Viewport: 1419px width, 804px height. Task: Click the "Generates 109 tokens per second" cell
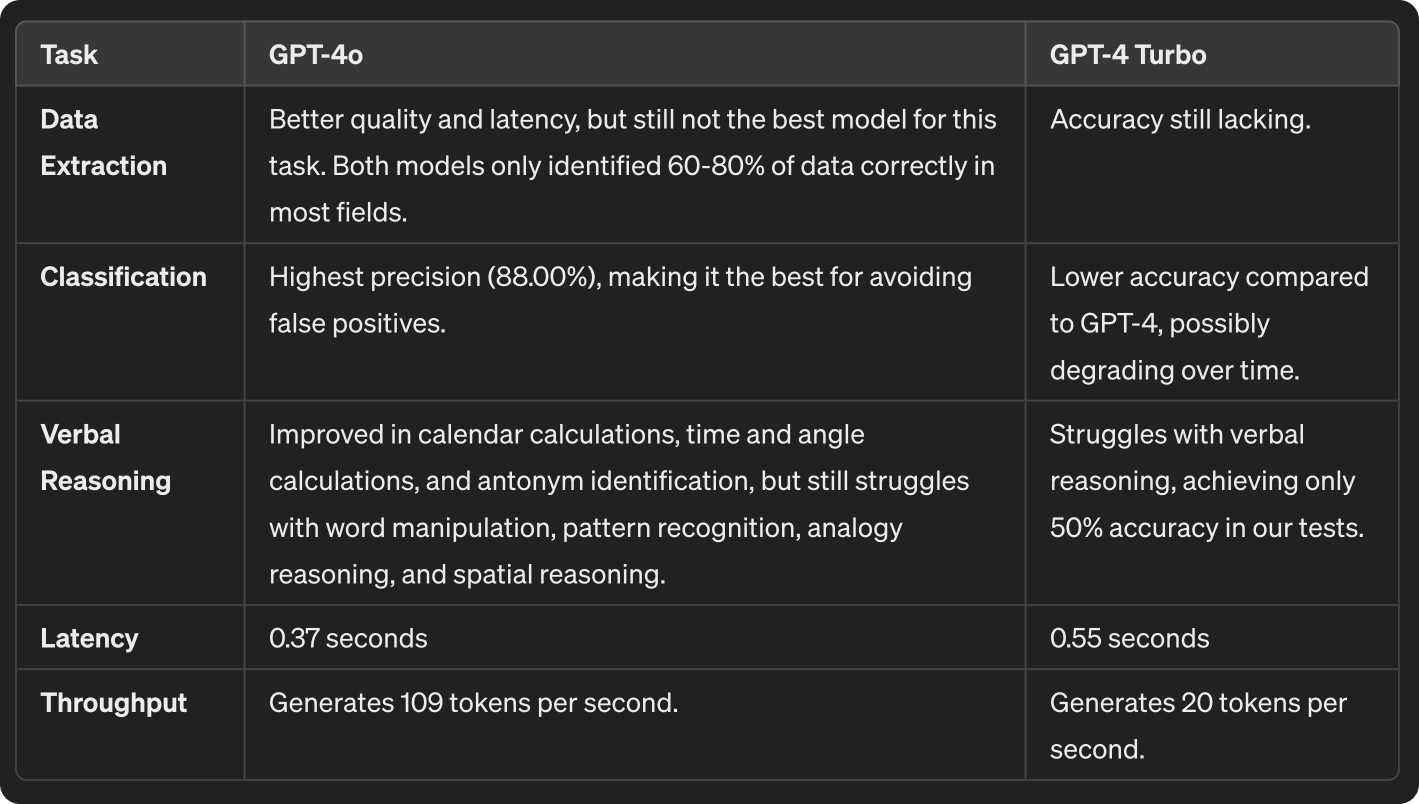[473, 703]
